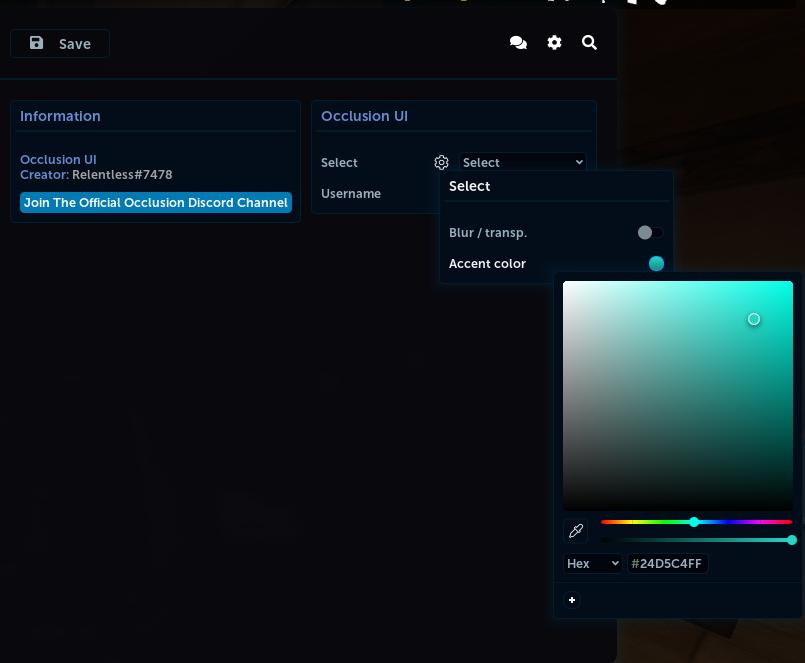Screen dimensions: 805x663
Task: Select the Information panel header
Action: pos(60,116)
